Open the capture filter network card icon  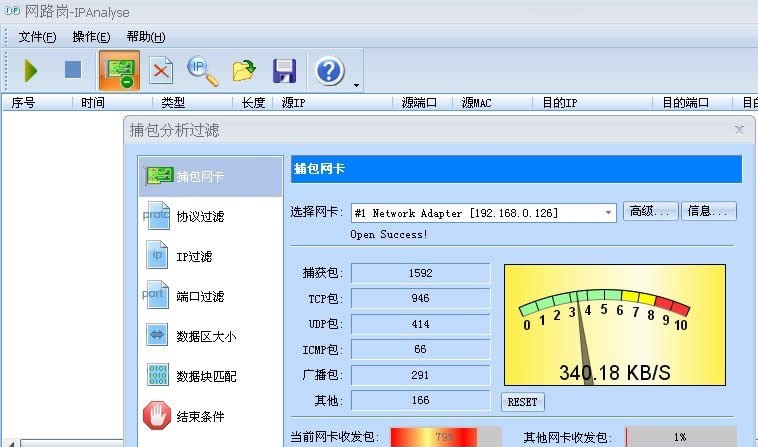(119, 71)
